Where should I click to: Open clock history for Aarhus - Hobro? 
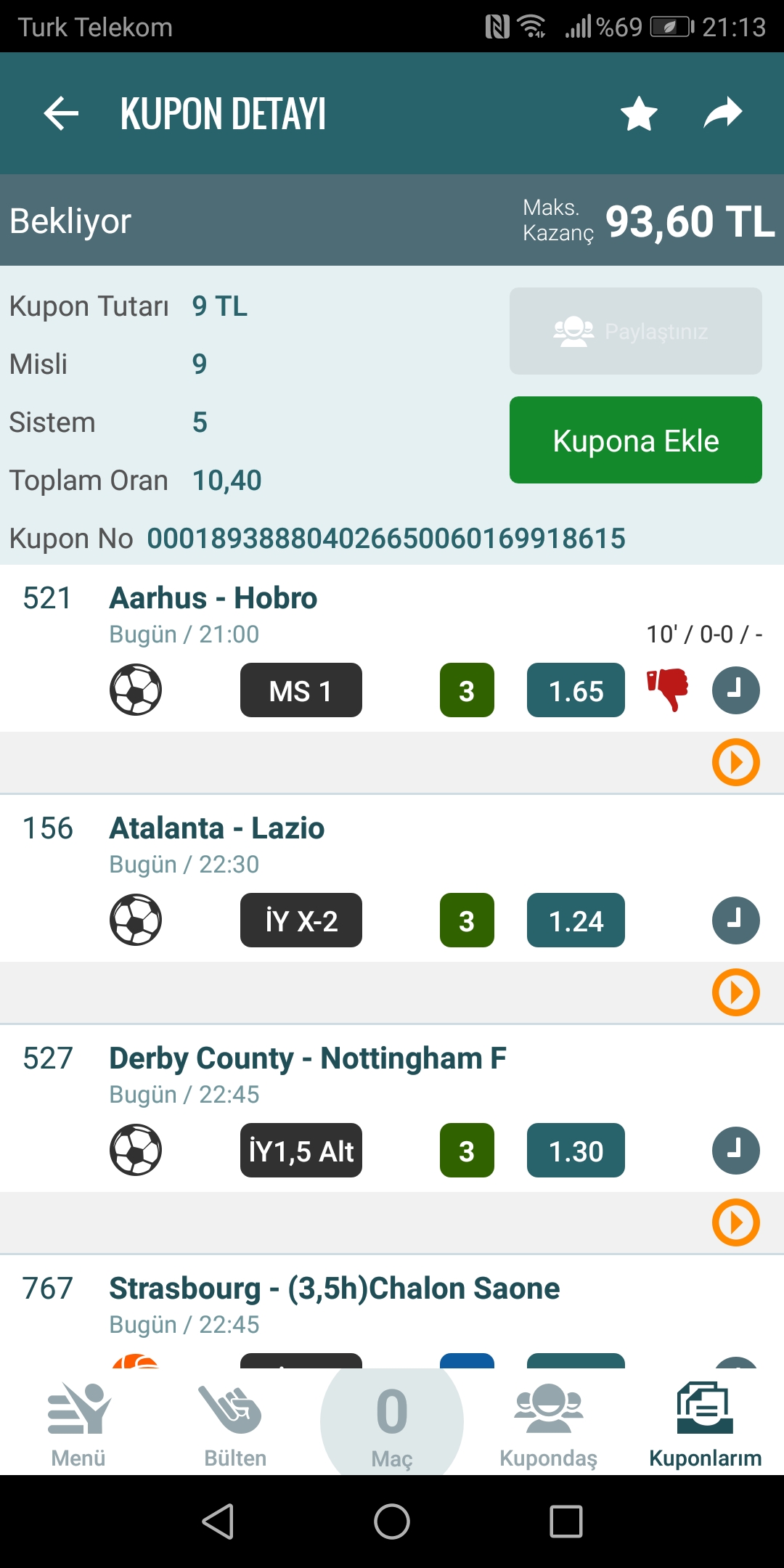[735, 690]
